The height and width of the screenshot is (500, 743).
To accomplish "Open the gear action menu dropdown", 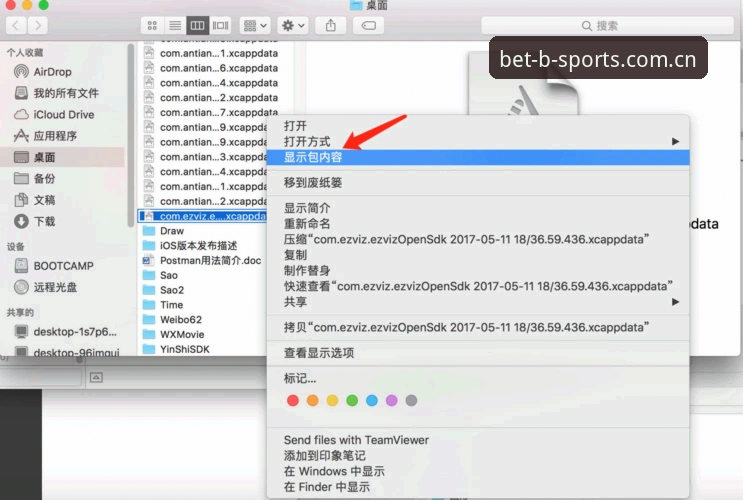I will tap(293, 26).
